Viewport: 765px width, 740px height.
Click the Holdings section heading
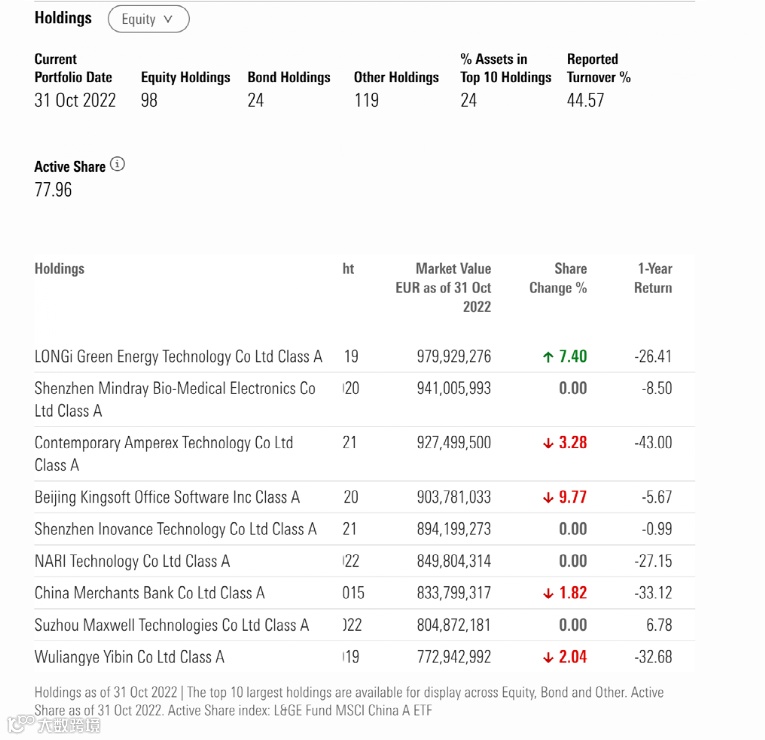click(63, 18)
